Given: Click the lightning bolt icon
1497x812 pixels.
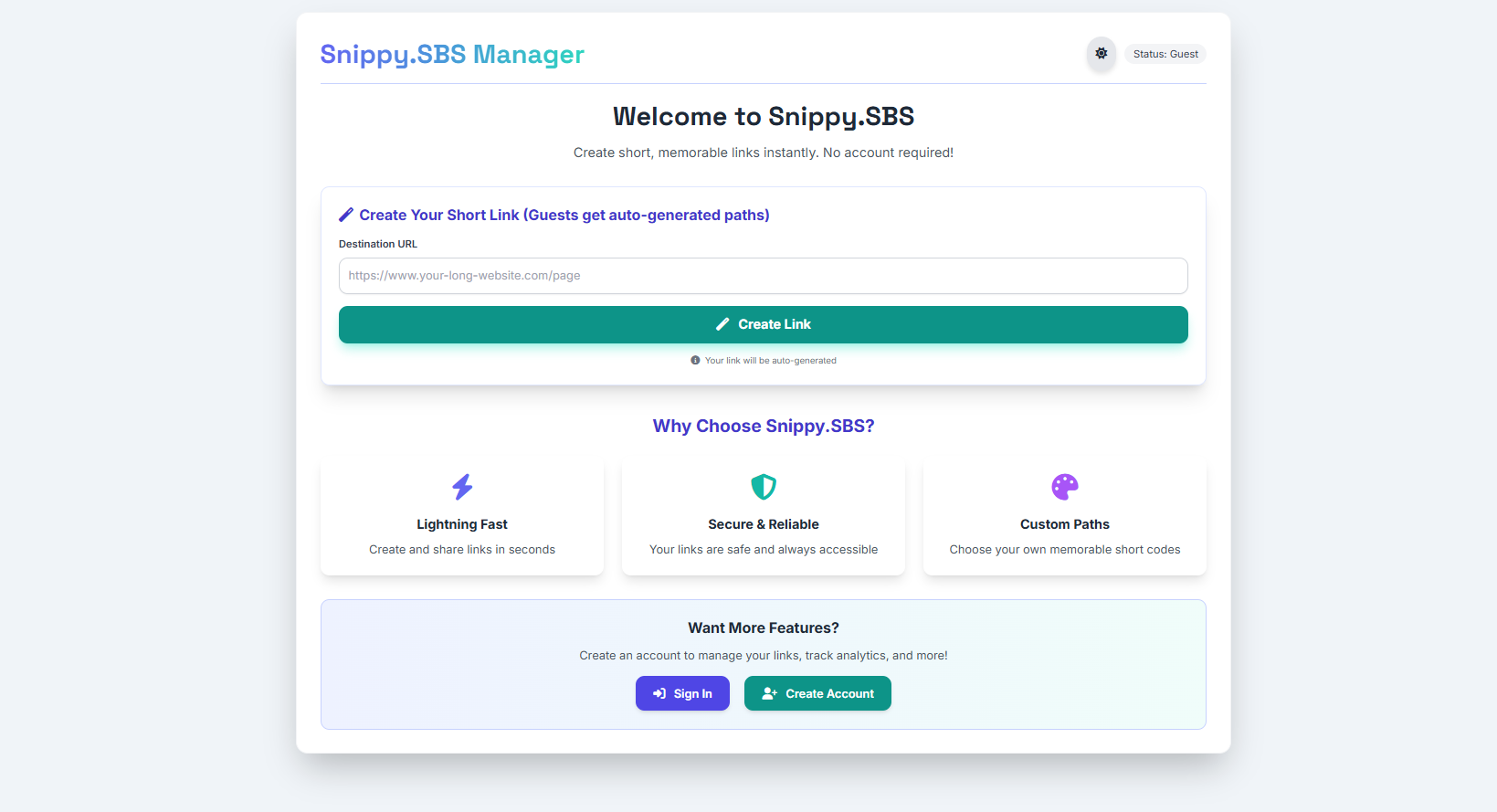Looking at the screenshot, I should (x=462, y=487).
